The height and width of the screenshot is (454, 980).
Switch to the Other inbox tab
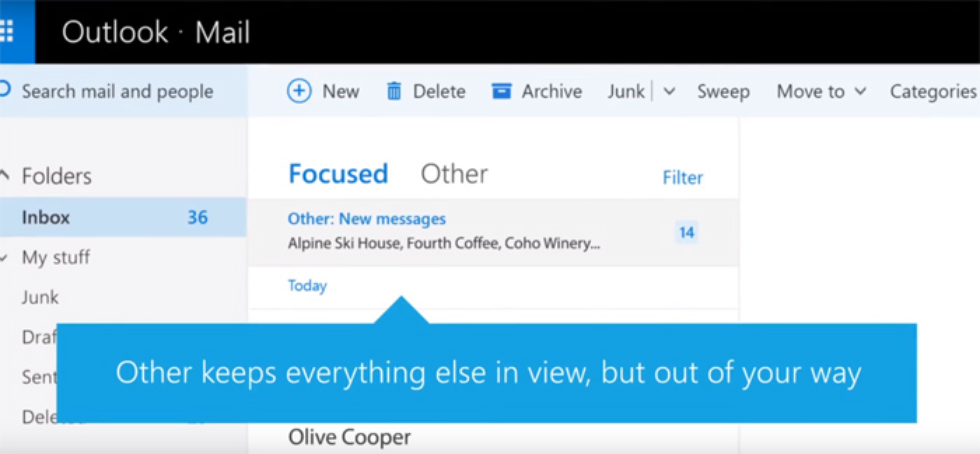click(x=454, y=174)
